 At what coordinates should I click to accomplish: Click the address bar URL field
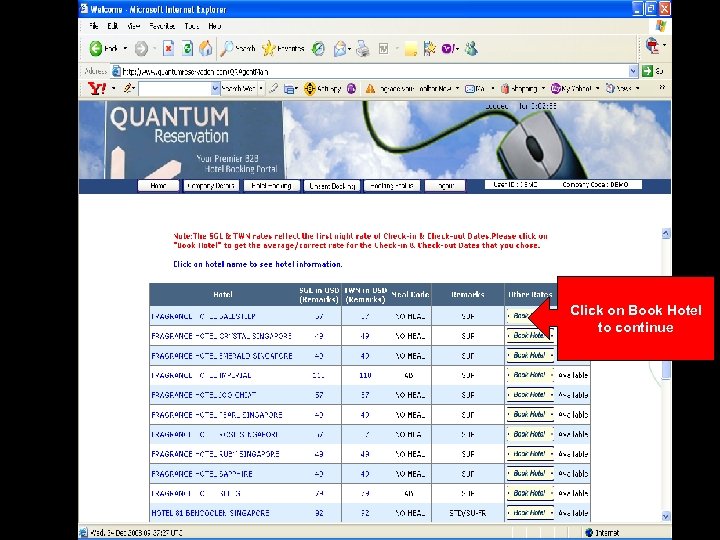[370, 71]
